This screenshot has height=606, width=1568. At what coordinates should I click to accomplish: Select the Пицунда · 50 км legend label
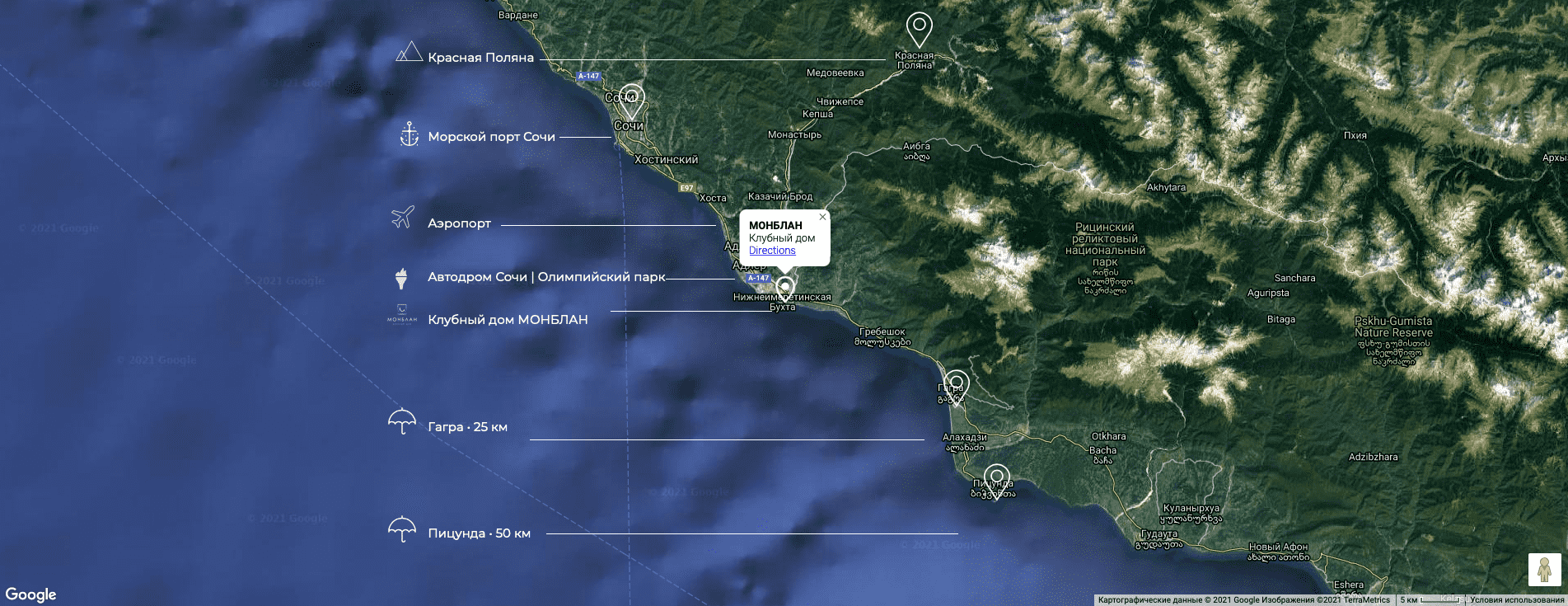pos(479,533)
